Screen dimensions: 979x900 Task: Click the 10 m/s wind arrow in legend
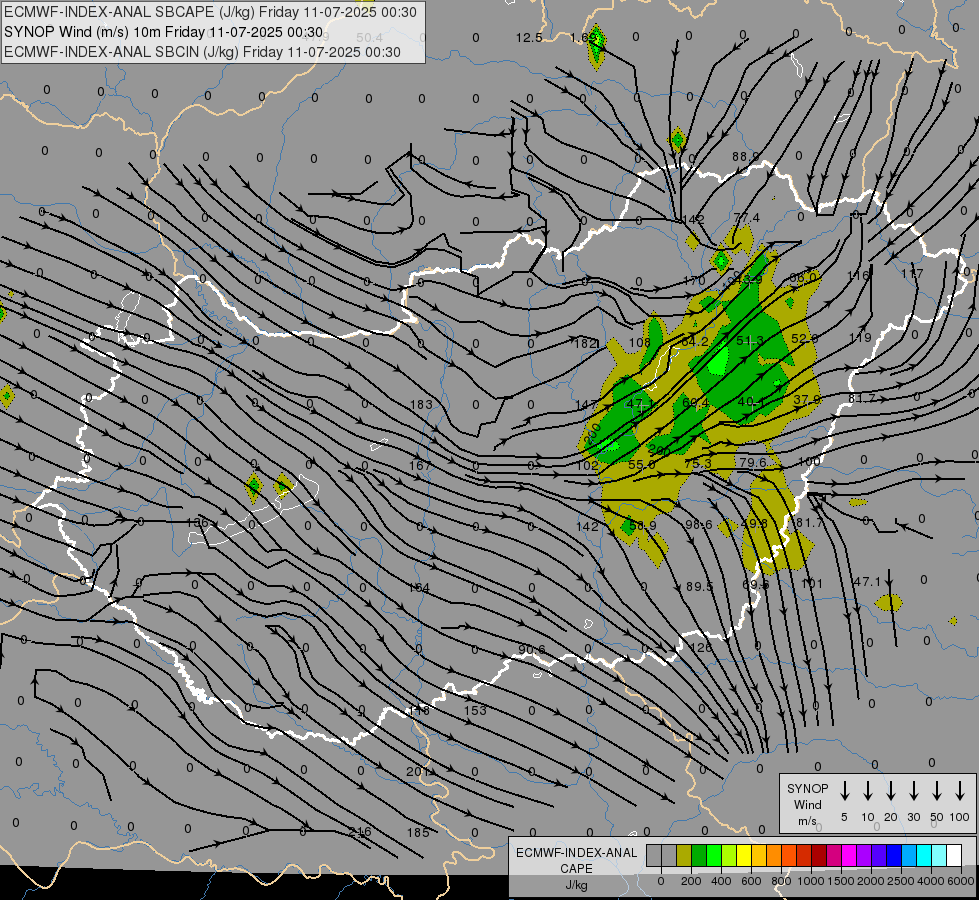[868, 791]
